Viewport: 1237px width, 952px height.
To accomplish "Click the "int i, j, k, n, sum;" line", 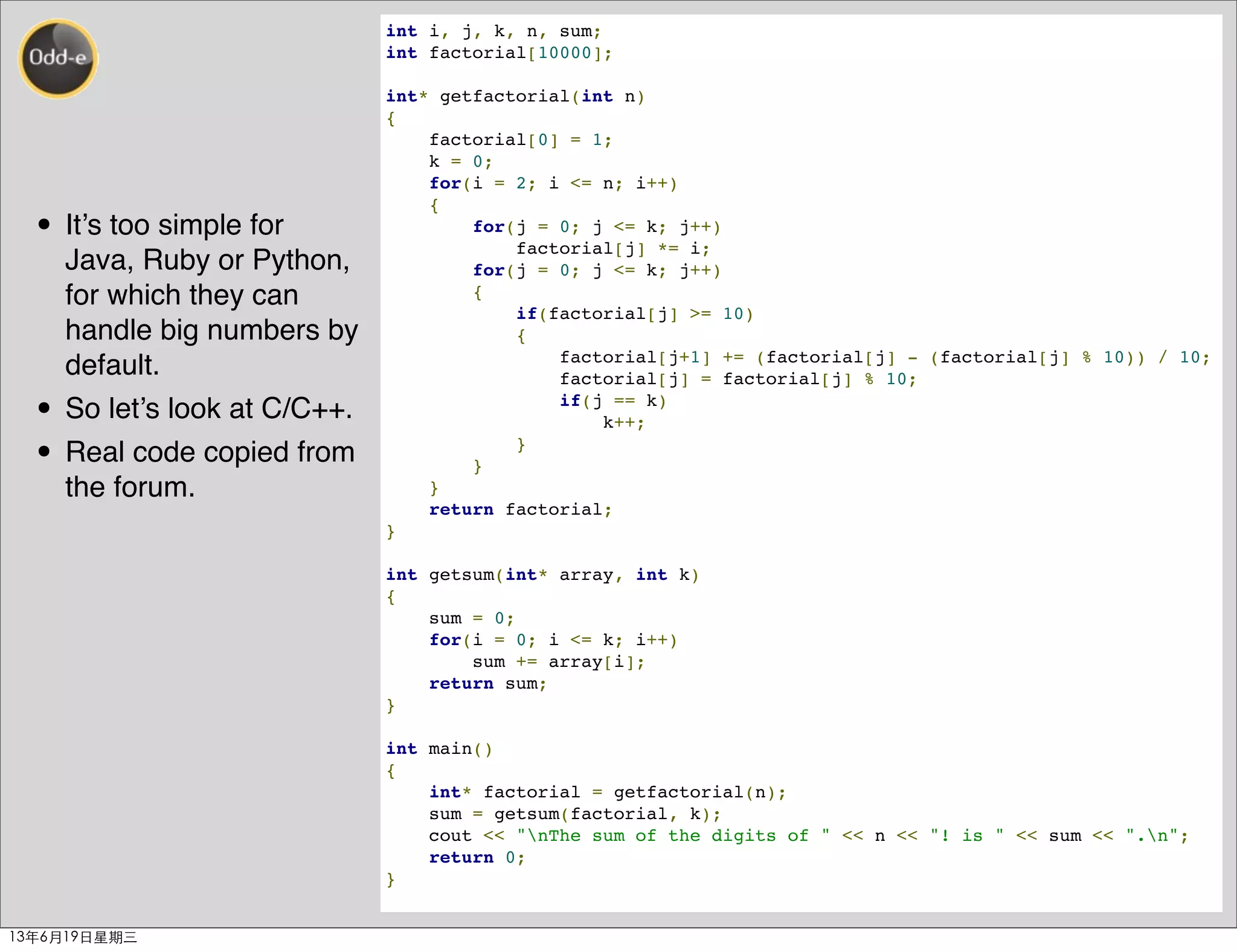I will (493, 31).
